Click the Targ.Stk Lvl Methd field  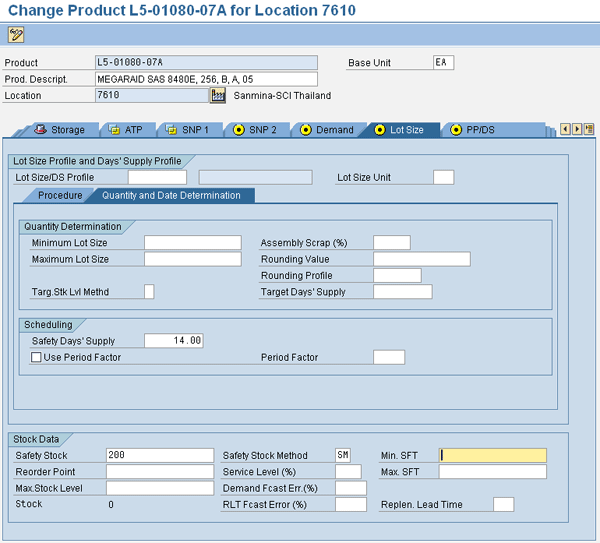pyautogui.click(x=149, y=292)
